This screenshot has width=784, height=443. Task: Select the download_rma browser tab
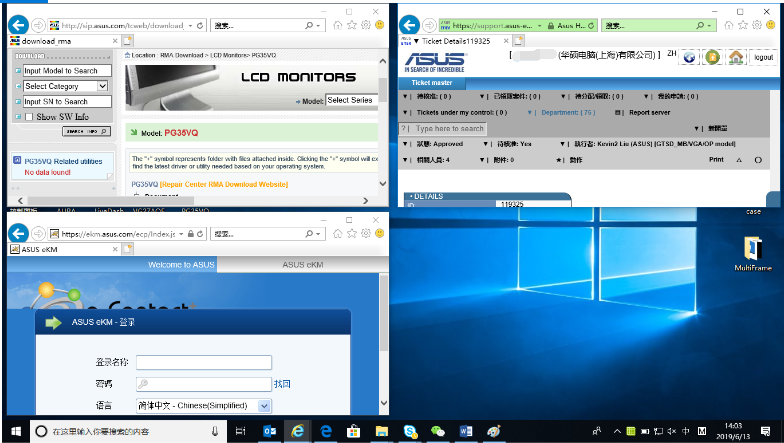[x=64, y=40]
